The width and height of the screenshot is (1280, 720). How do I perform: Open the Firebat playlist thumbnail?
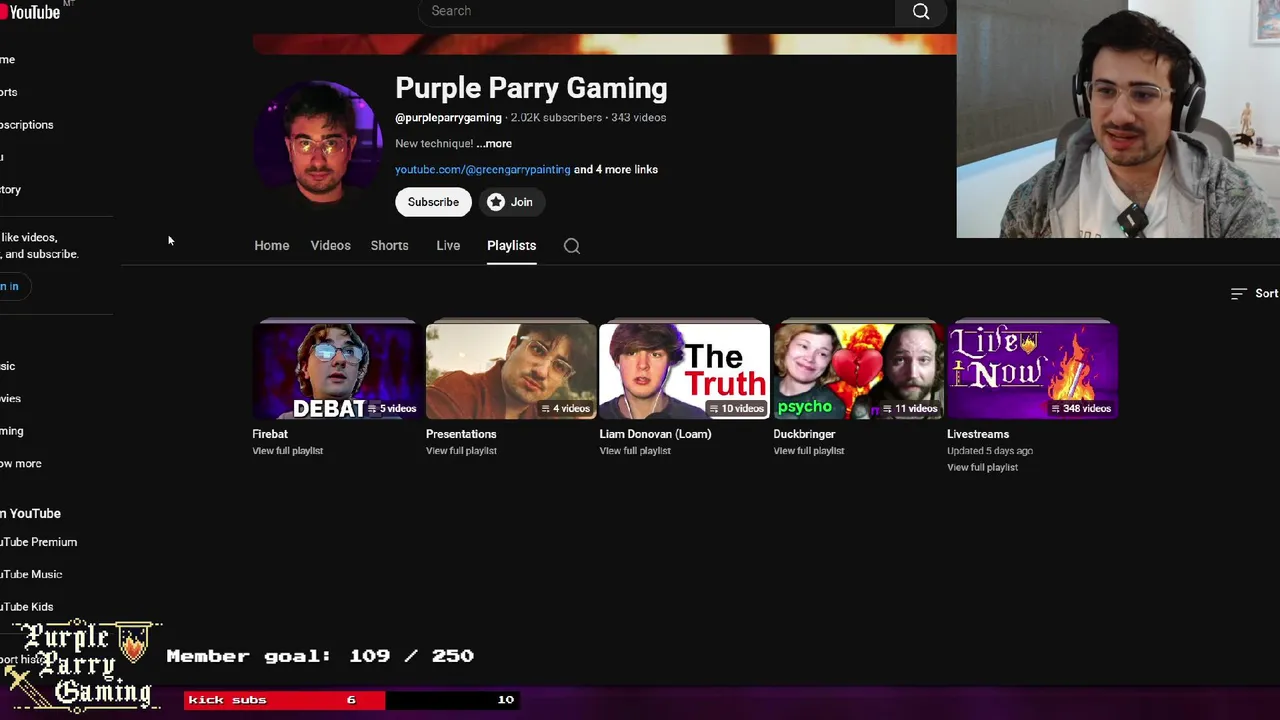click(x=337, y=371)
